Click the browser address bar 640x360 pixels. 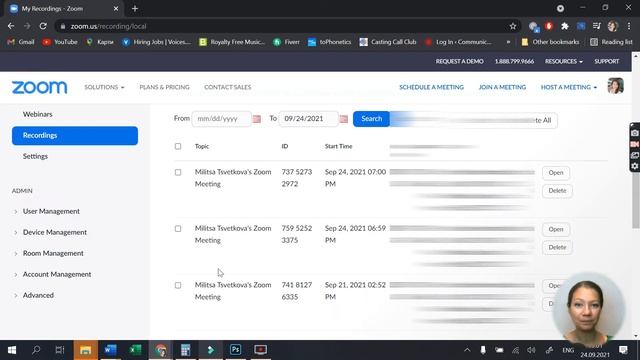286,26
